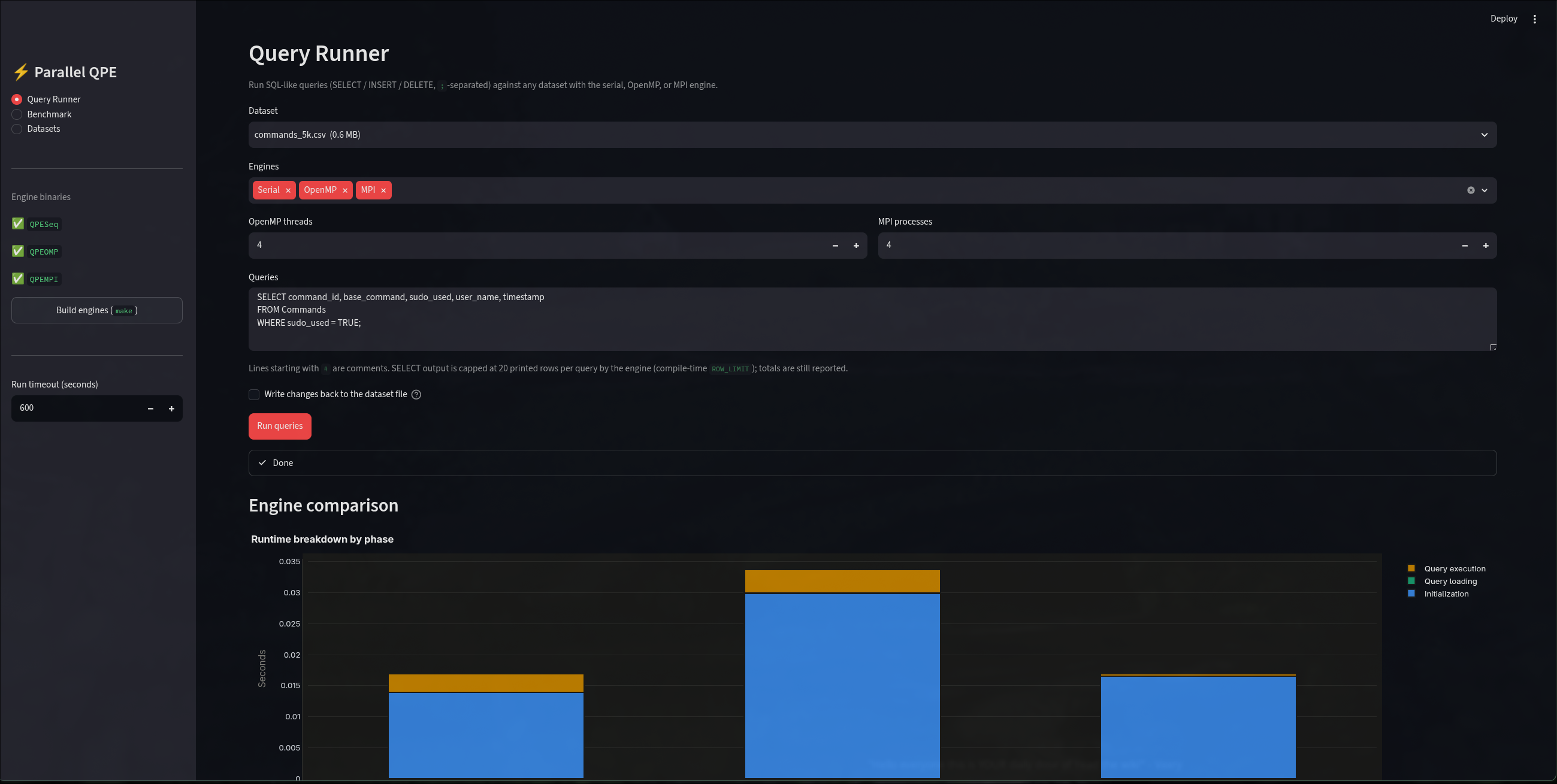Open the Dataset dropdown commands_5k.csv

(872, 135)
